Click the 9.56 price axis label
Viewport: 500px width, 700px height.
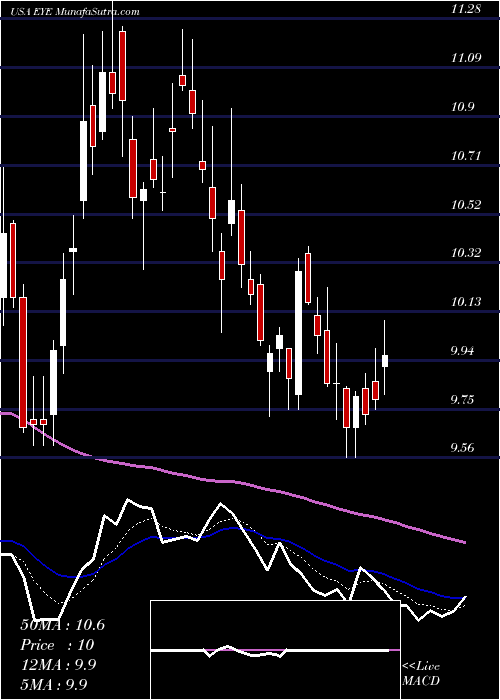[x=463, y=448]
